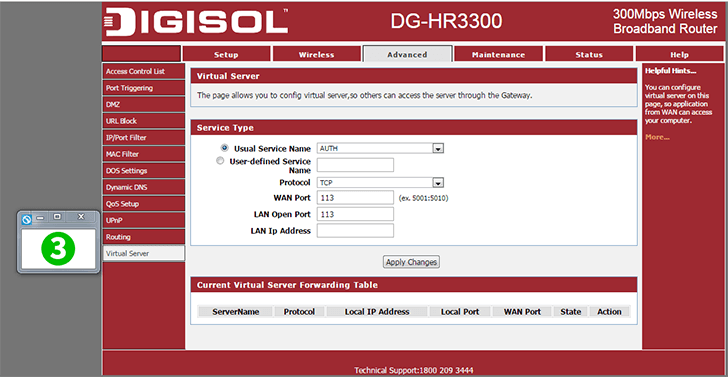Open the Setup tab
This screenshot has height=377, width=728.
[226, 54]
